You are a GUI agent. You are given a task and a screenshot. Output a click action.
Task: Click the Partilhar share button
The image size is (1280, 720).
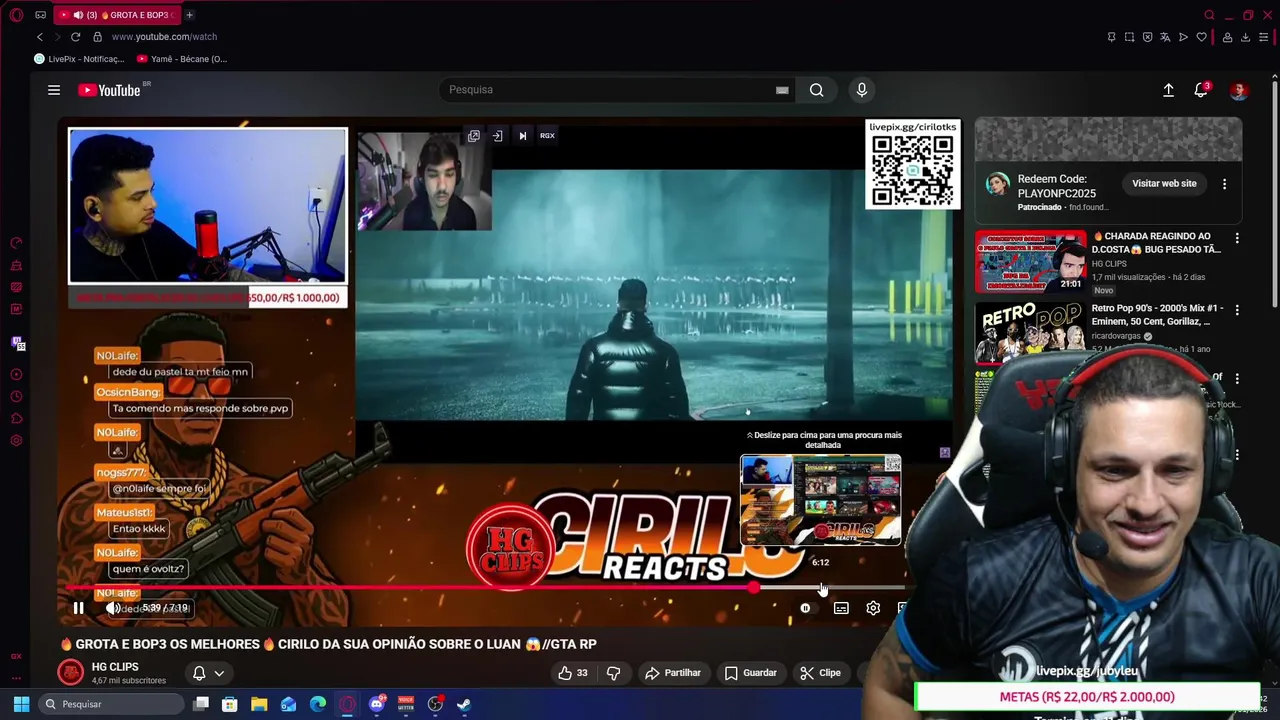(x=673, y=673)
